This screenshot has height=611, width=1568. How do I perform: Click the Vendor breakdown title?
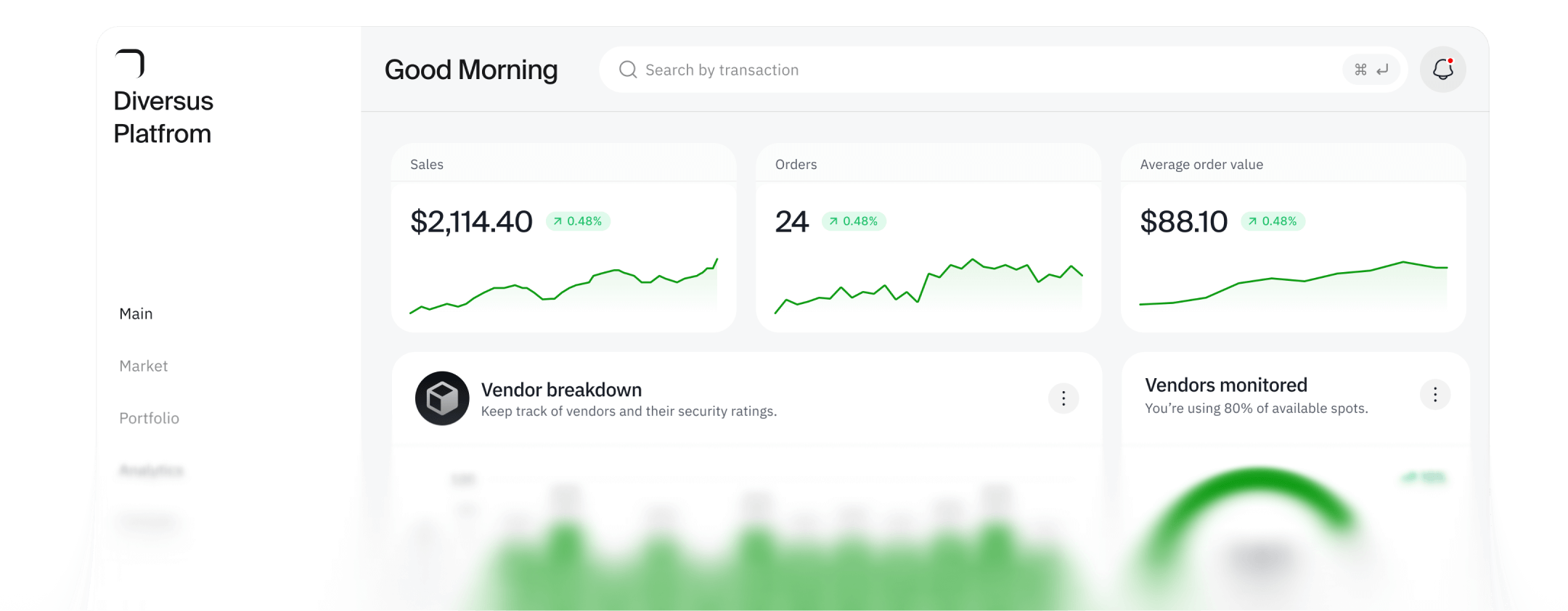(561, 390)
